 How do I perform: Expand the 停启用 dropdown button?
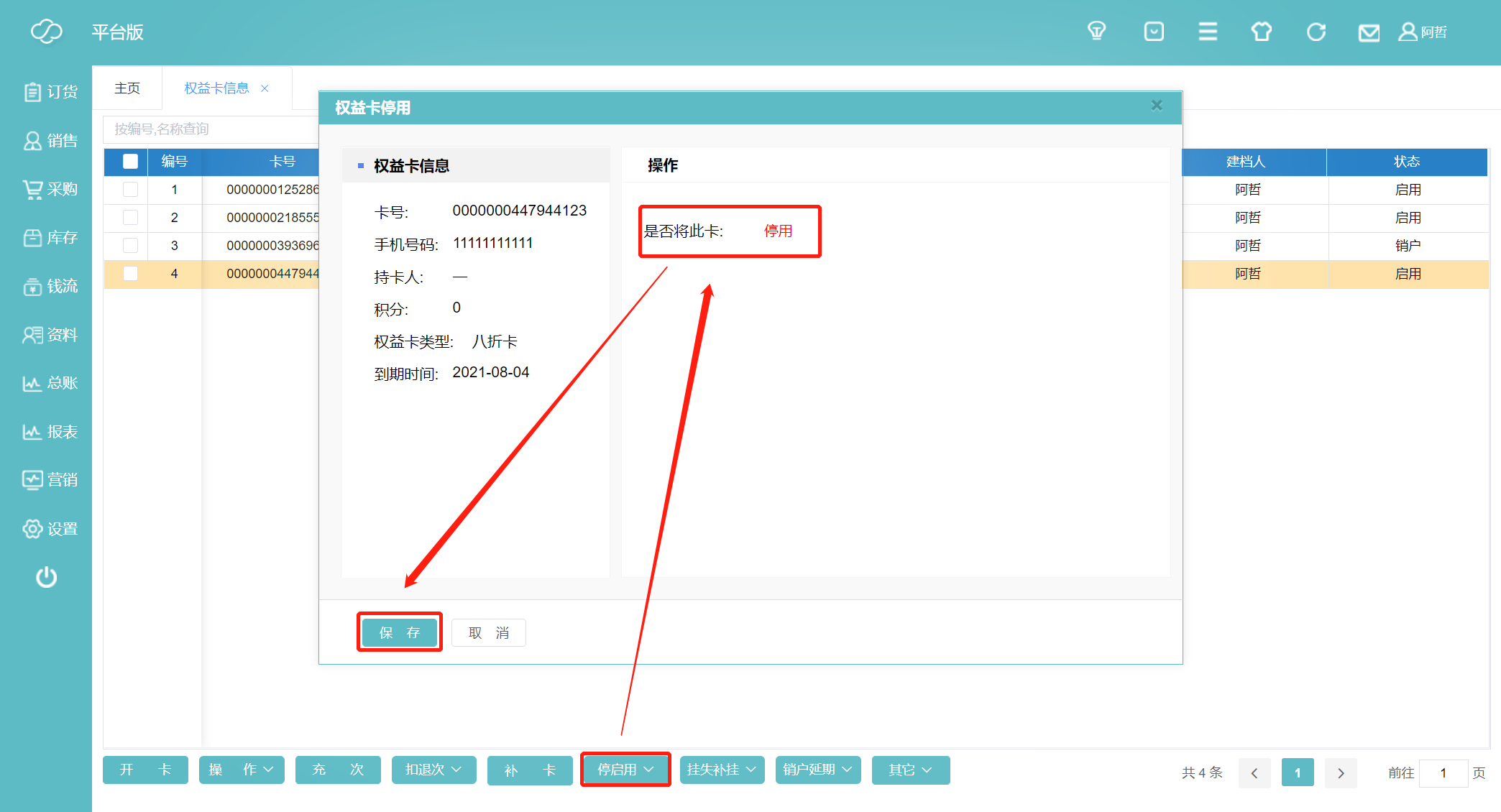[x=625, y=770]
